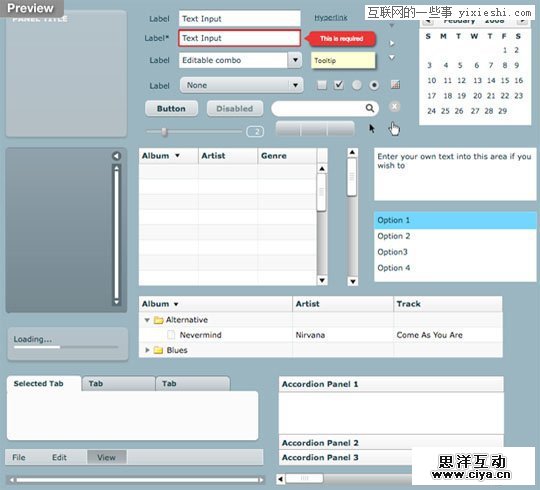Select the unselected radio button
This screenshot has width=540, height=490.
point(357,85)
